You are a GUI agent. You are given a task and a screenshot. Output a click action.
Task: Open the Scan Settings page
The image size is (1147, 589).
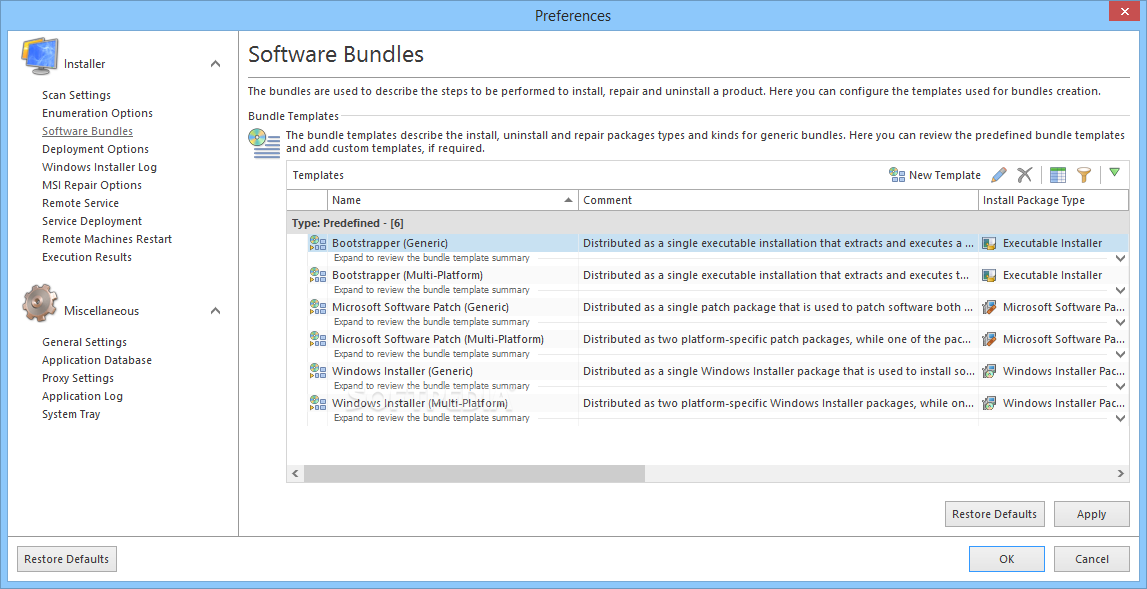point(77,95)
